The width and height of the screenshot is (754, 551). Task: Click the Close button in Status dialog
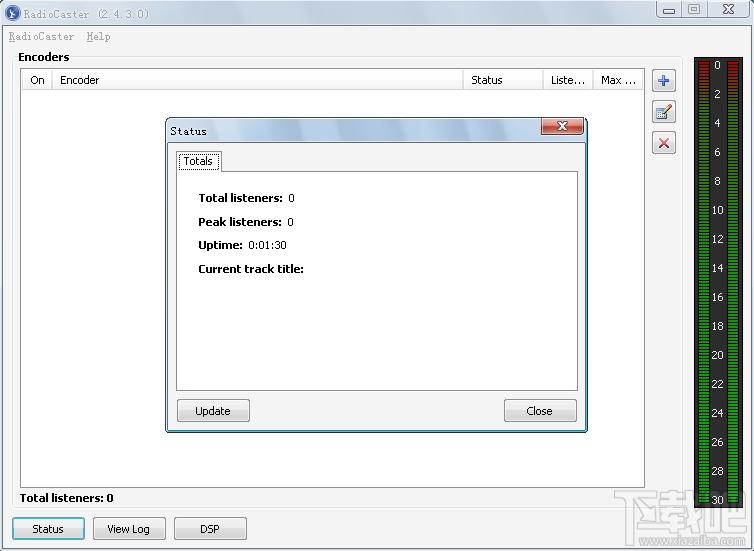pos(540,411)
